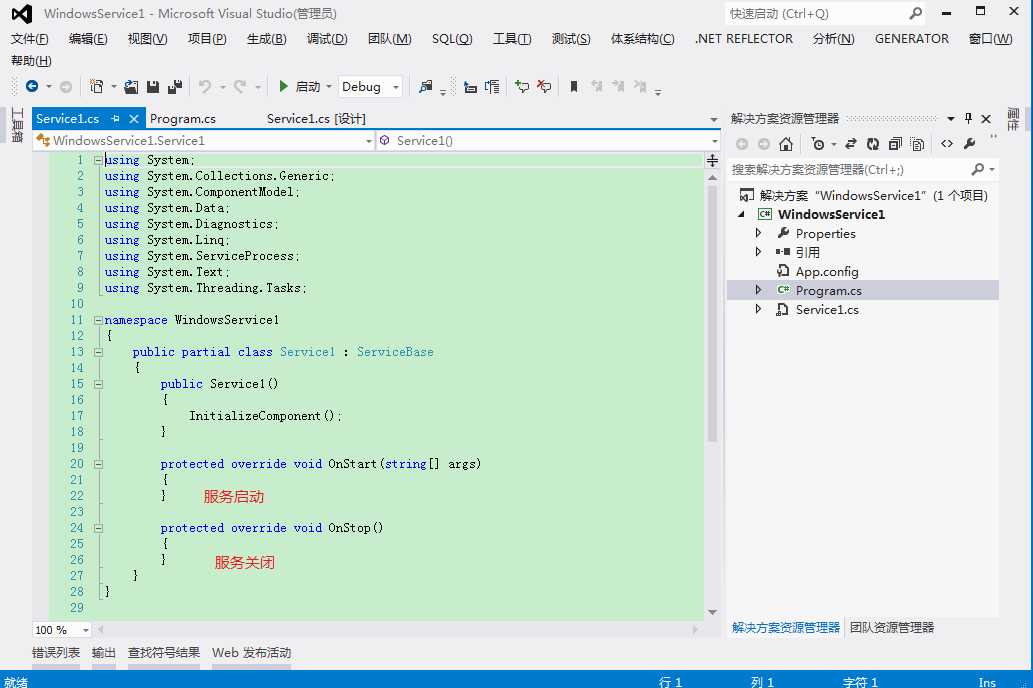Viewport: 1033px width, 688px height.
Task: Click Show All Files icon in Solution Explorer
Action: pos(917,144)
